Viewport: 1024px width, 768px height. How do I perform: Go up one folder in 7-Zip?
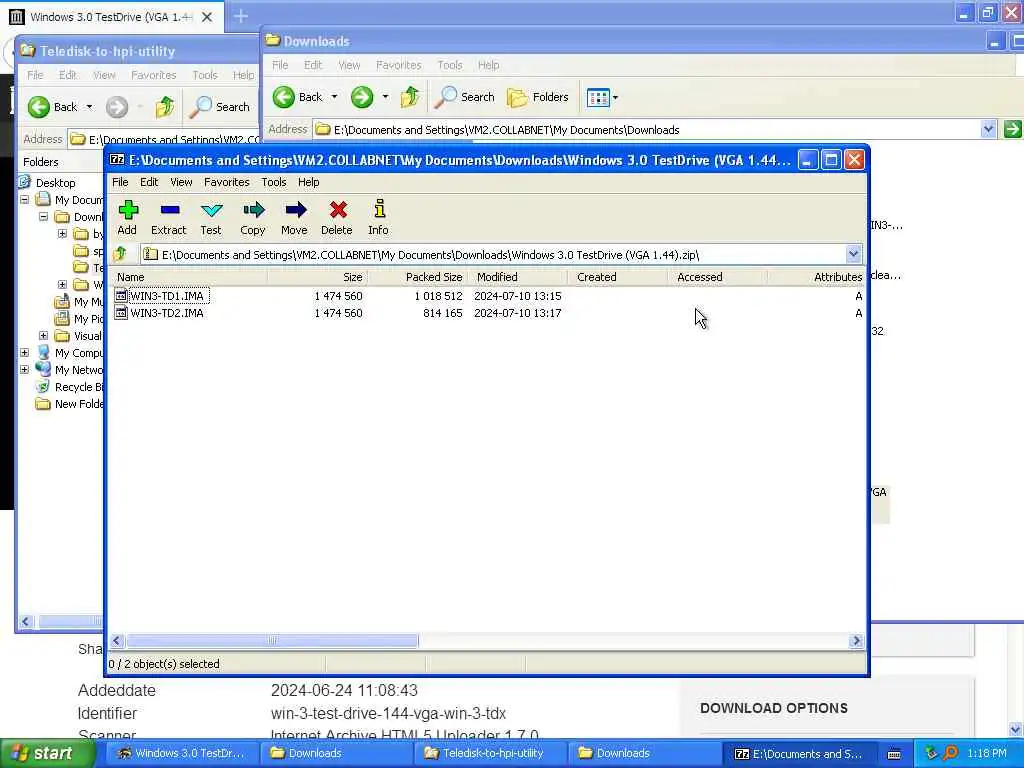pos(120,255)
